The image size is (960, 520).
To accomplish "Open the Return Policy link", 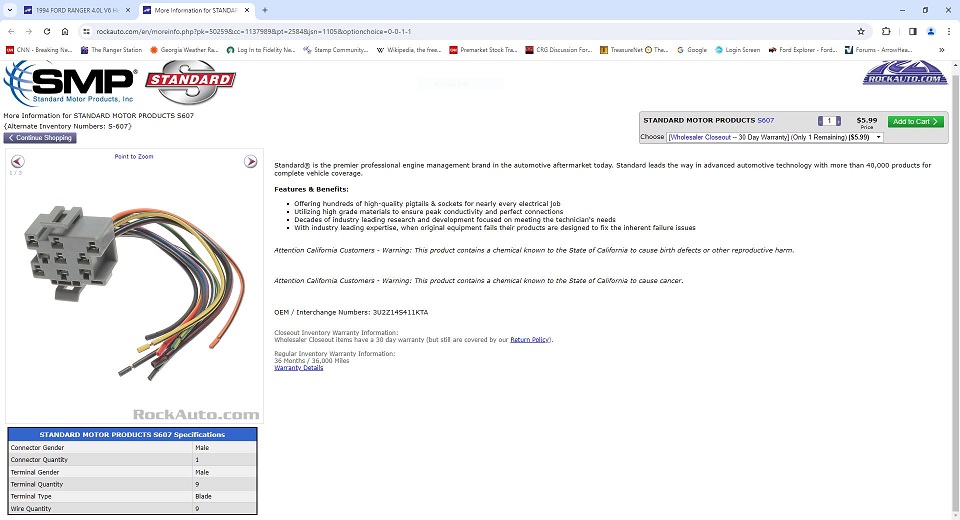I will [530, 339].
